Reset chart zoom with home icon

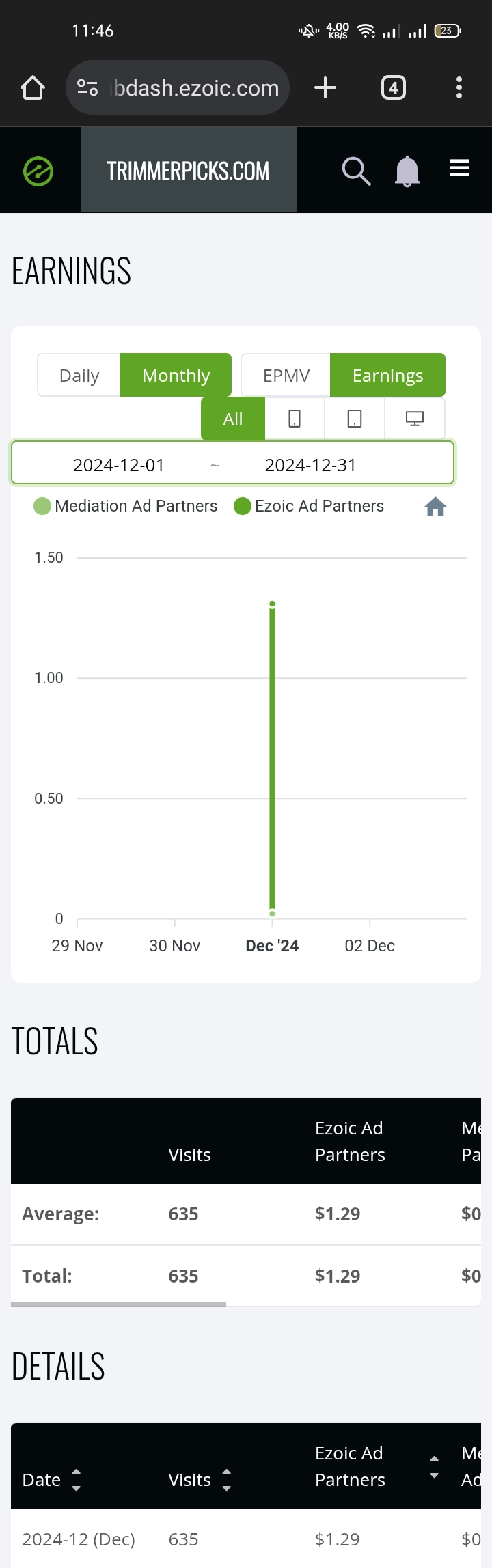click(435, 507)
